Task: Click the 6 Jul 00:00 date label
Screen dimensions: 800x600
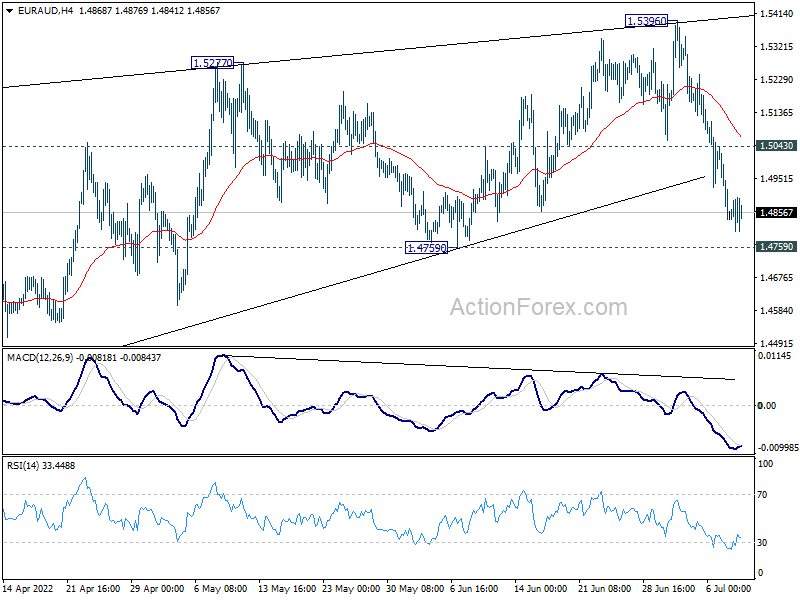Action: (x=728, y=588)
